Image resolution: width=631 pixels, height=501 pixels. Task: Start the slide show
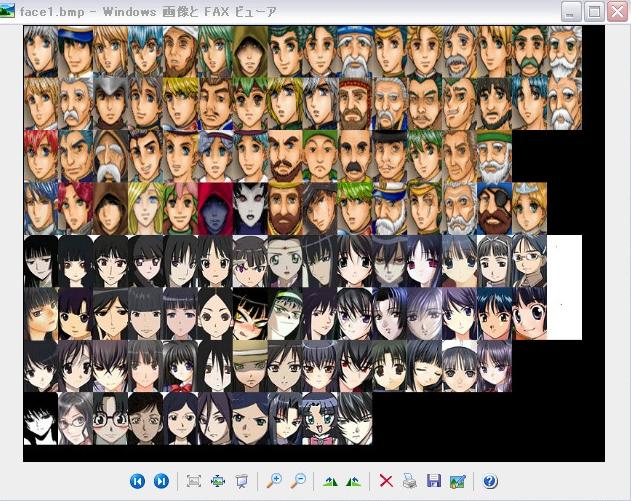pyautogui.click(x=241, y=481)
